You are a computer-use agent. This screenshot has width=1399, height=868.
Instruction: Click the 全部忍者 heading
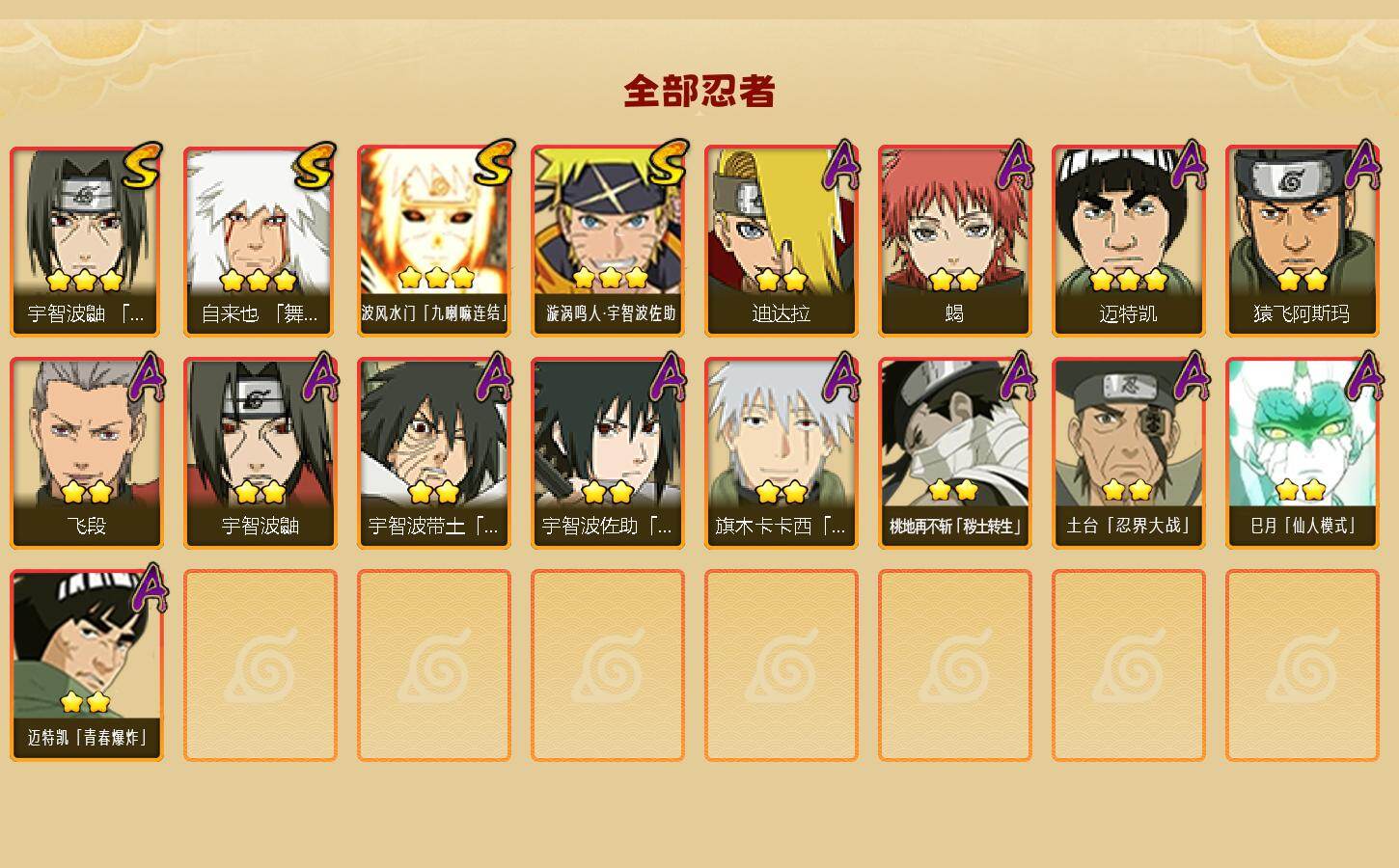pos(699,91)
